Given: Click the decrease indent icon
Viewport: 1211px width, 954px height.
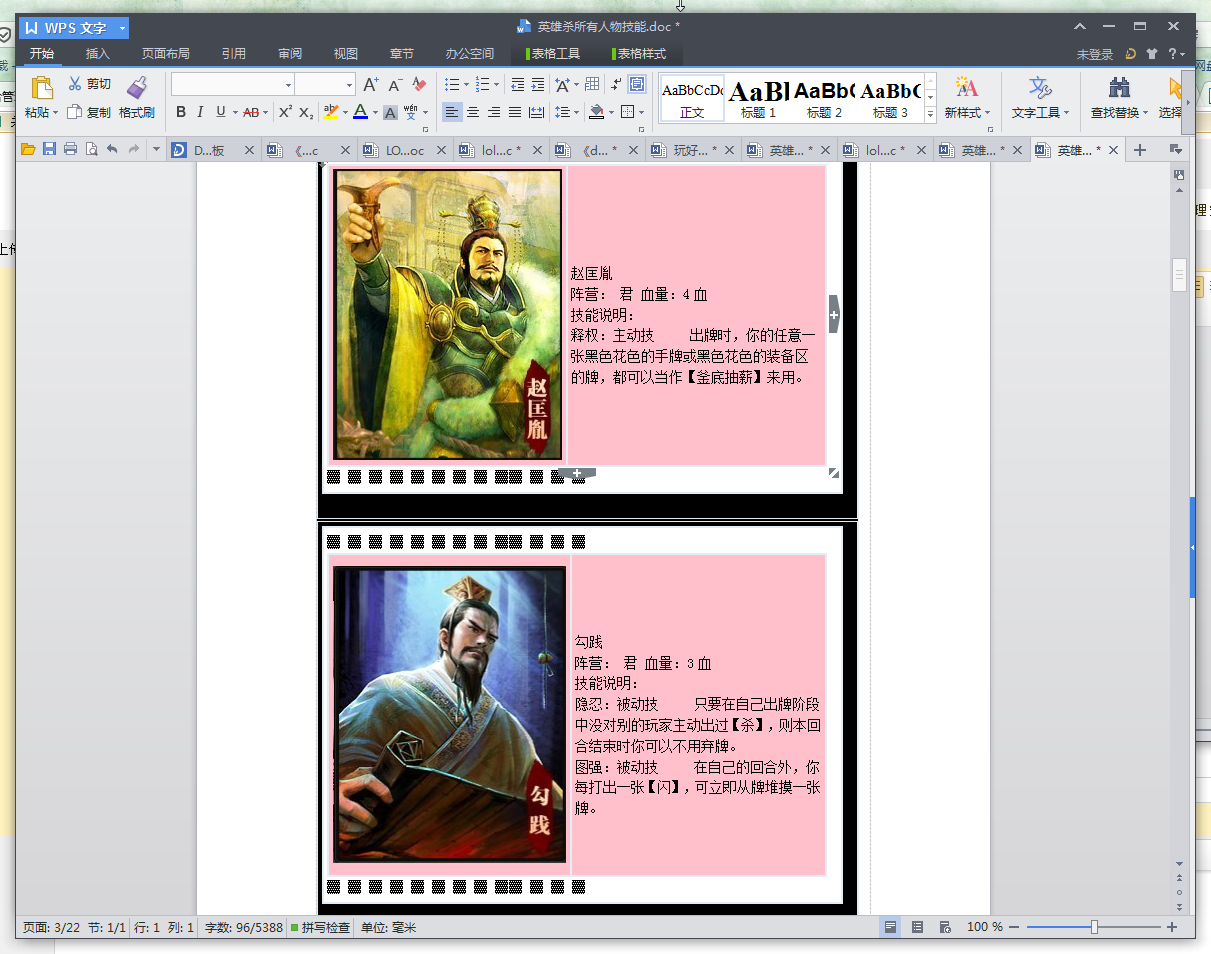Looking at the screenshot, I should (517, 85).
